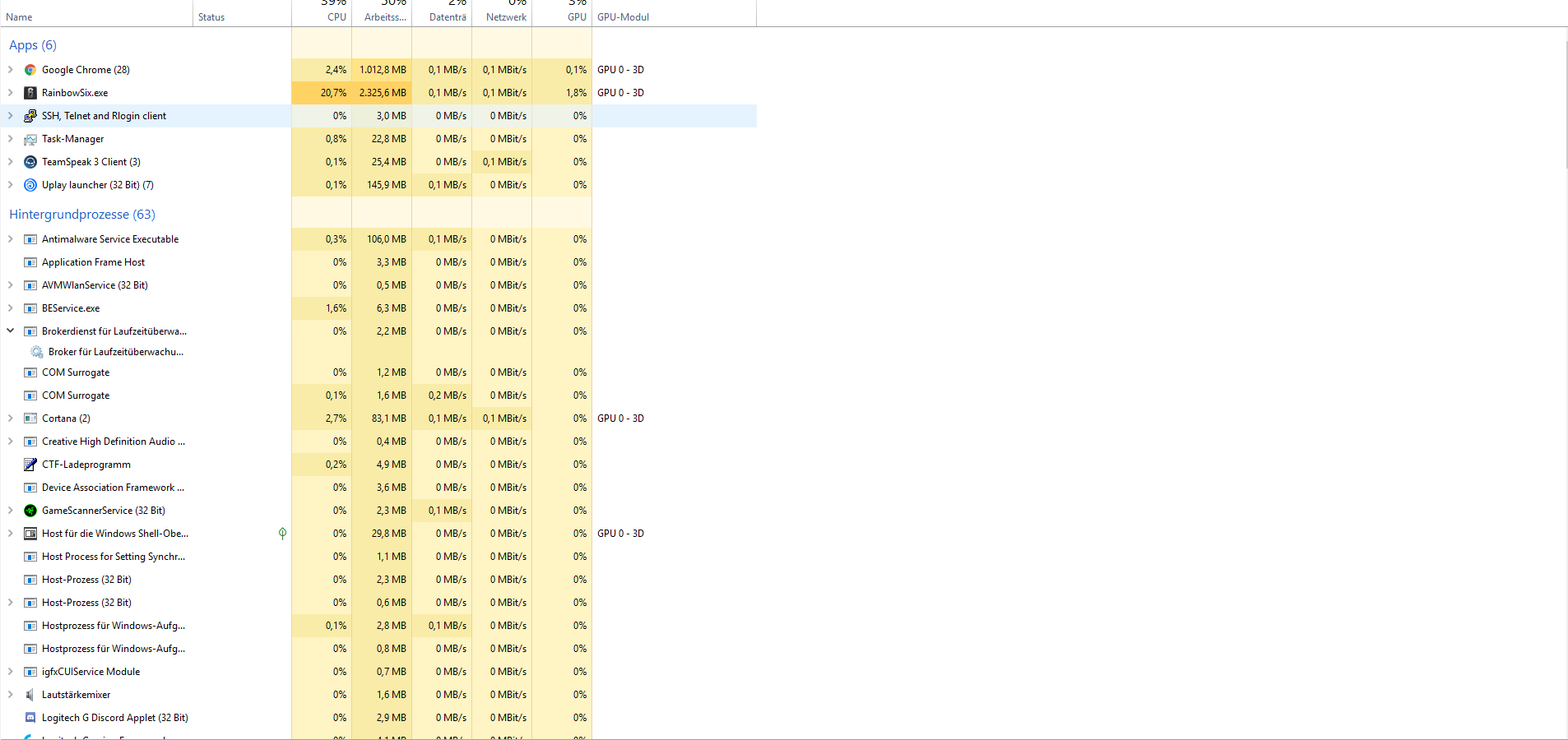
Task: Expand the Google Chrome (28) process group
Action: (11, 70)
